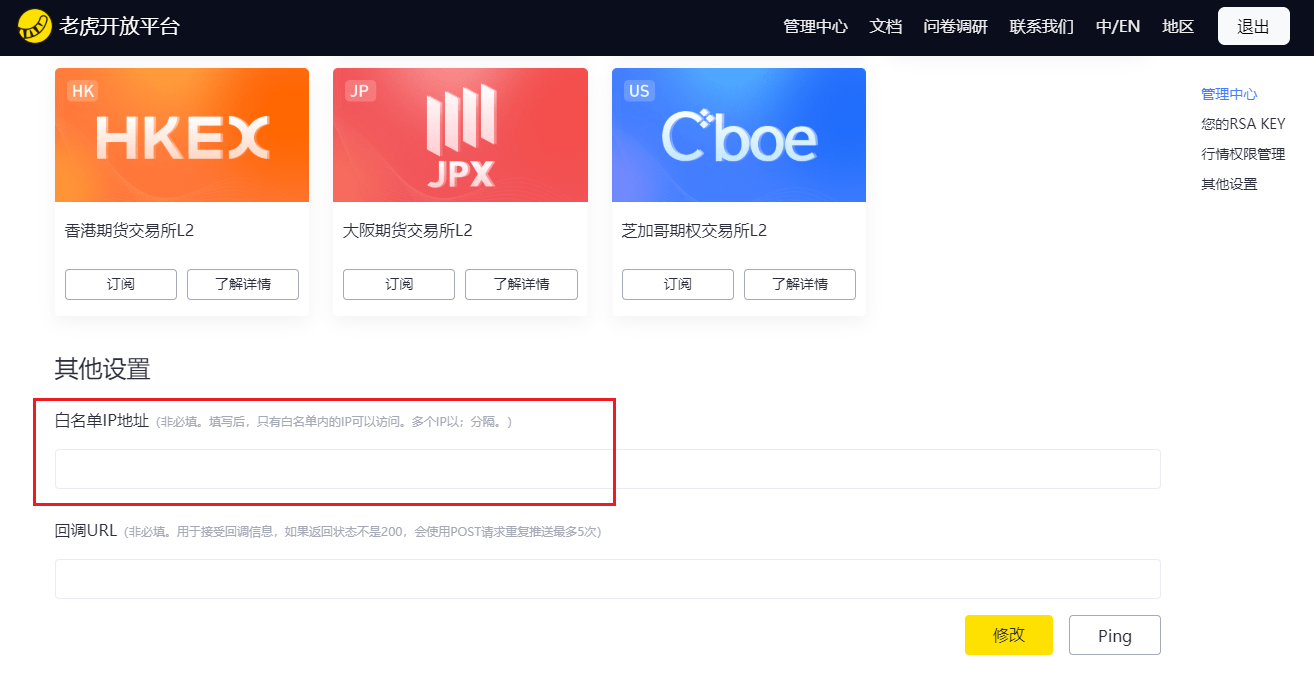Screen dimensions: 1314x680
Task: Click the 芝加哥期权交易所L2 card title
Action: pos(695,231)
